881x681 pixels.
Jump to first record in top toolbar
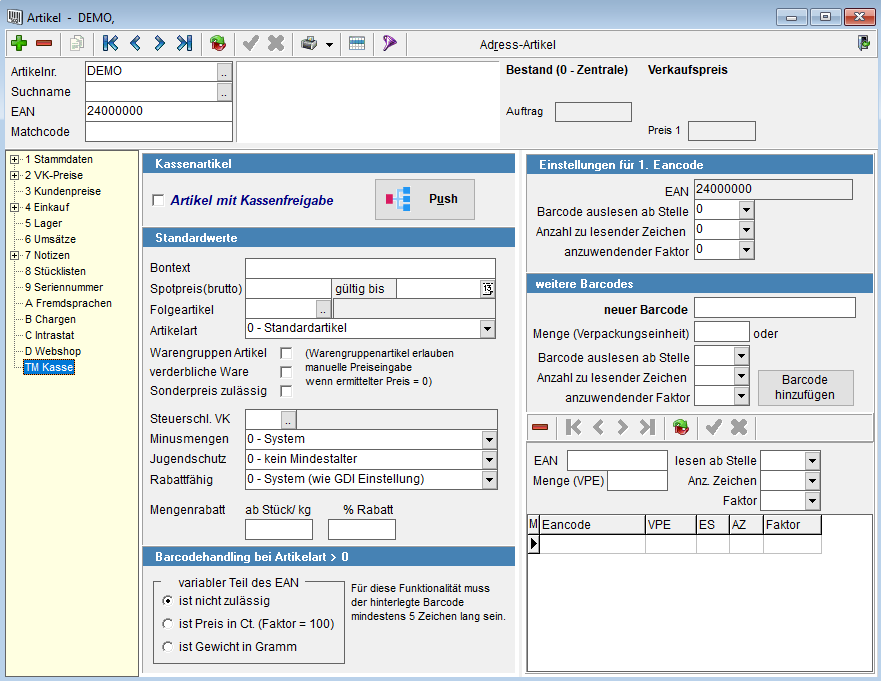tap(110, 43)
